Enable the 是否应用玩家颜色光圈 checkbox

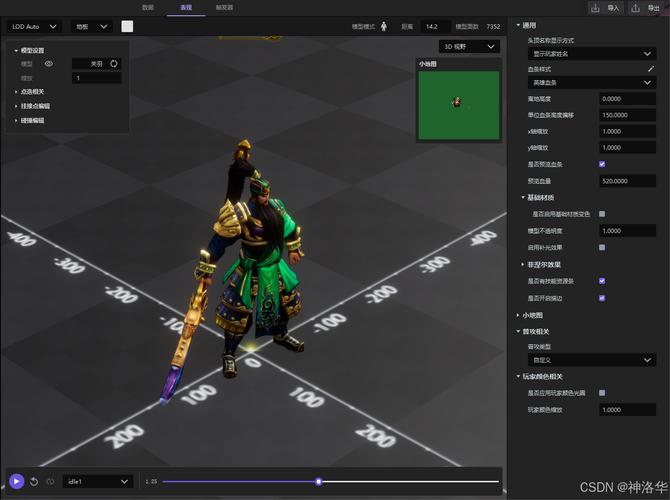tap(602, 393)
